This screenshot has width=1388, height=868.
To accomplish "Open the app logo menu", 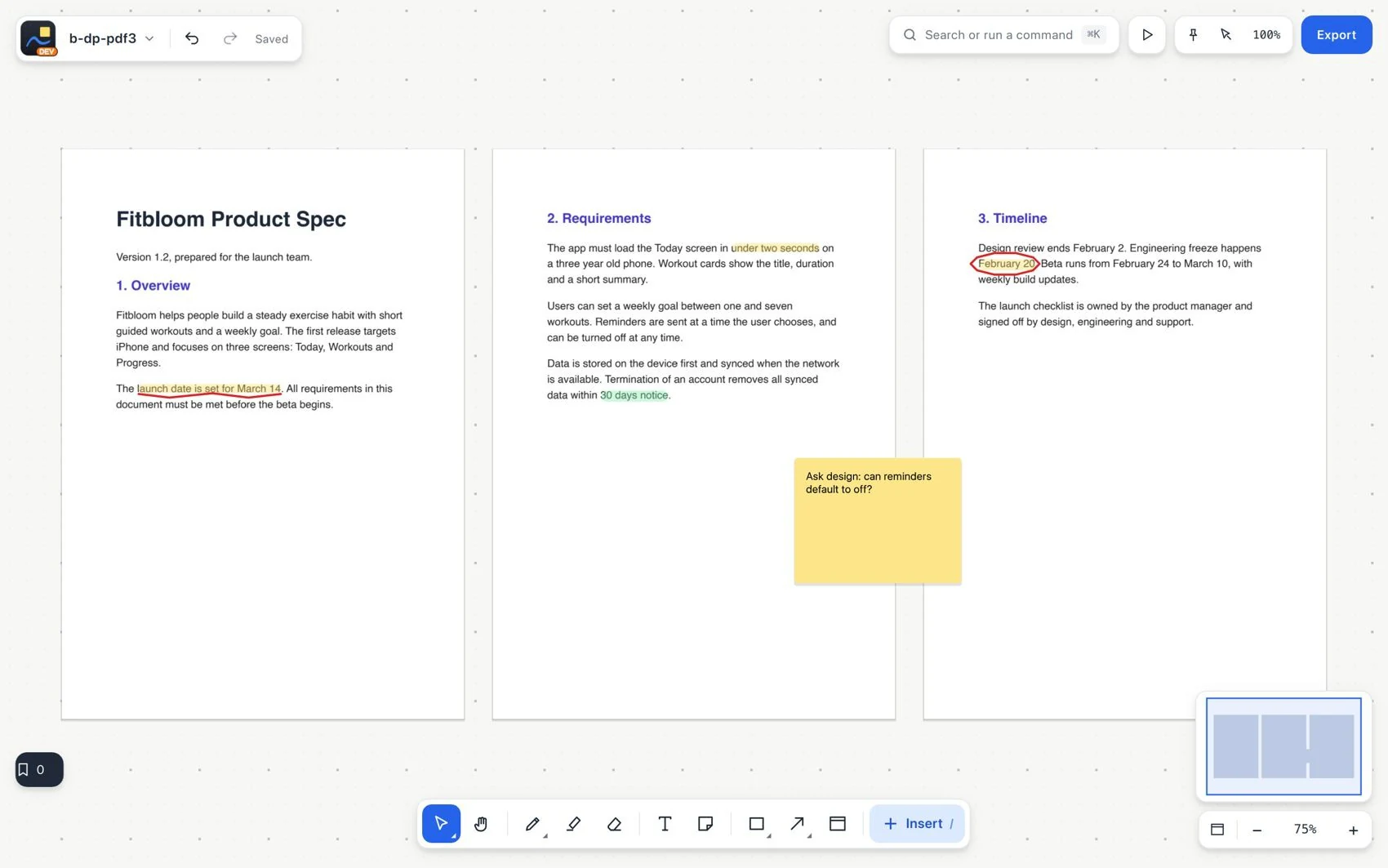I will coord(38,38).
